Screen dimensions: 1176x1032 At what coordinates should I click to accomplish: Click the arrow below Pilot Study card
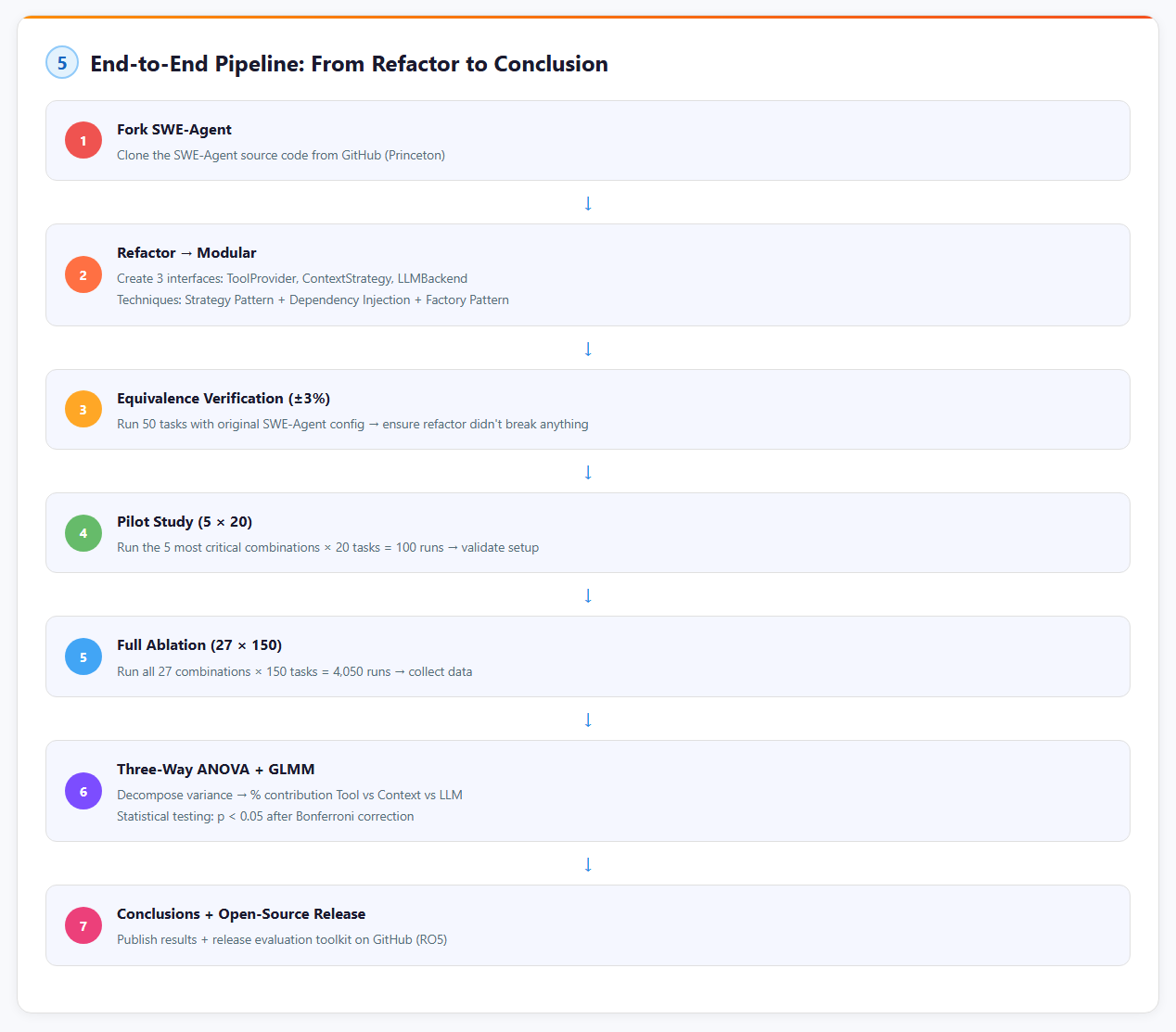(588, 595)
